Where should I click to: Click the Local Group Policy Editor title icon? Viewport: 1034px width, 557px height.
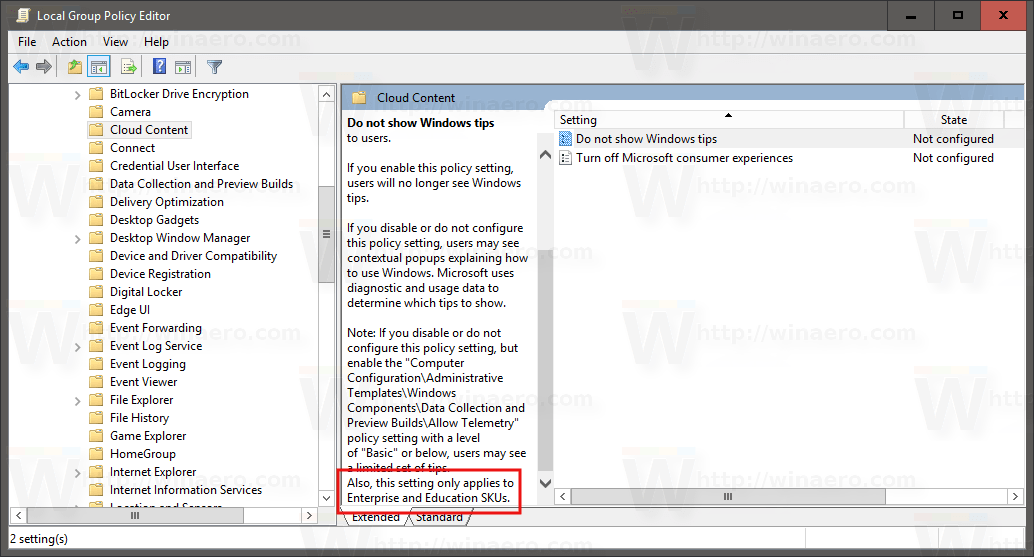tap(22, 15)
